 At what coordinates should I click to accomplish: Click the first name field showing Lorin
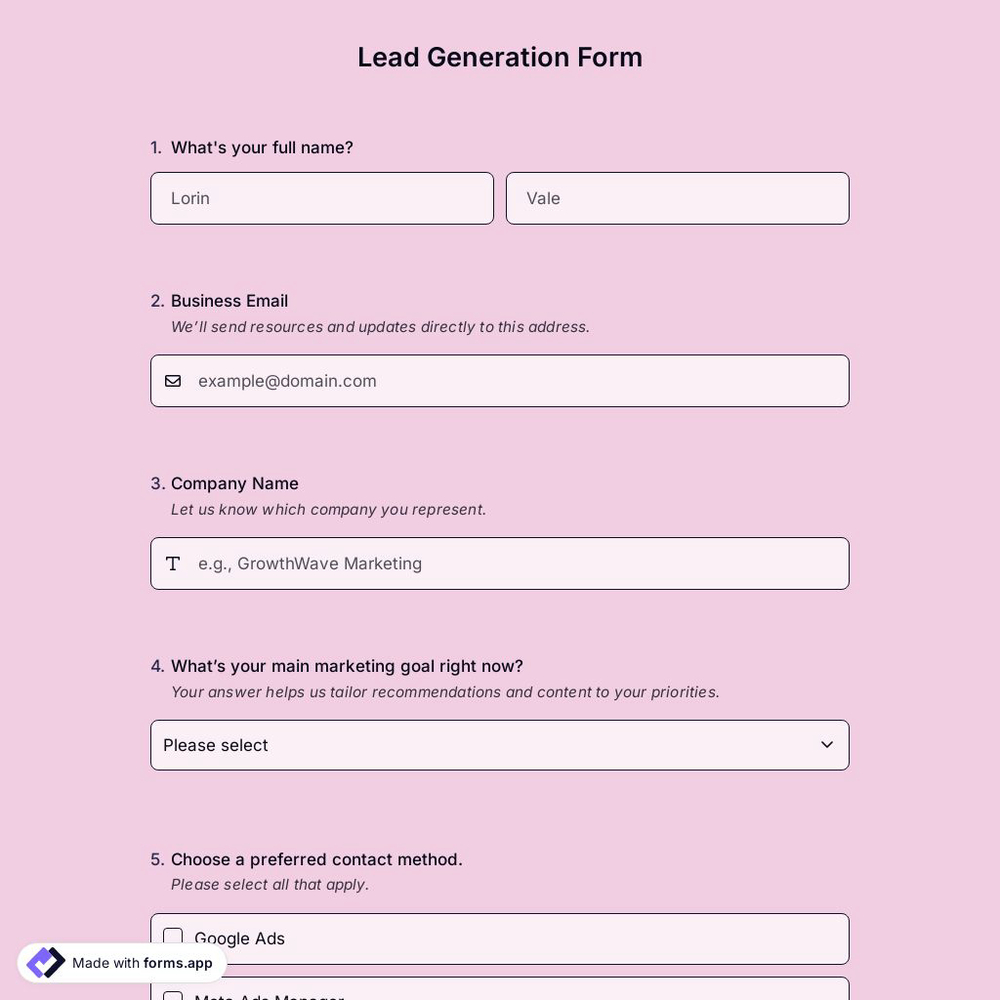pyautogui.click(x=322, y=198)
